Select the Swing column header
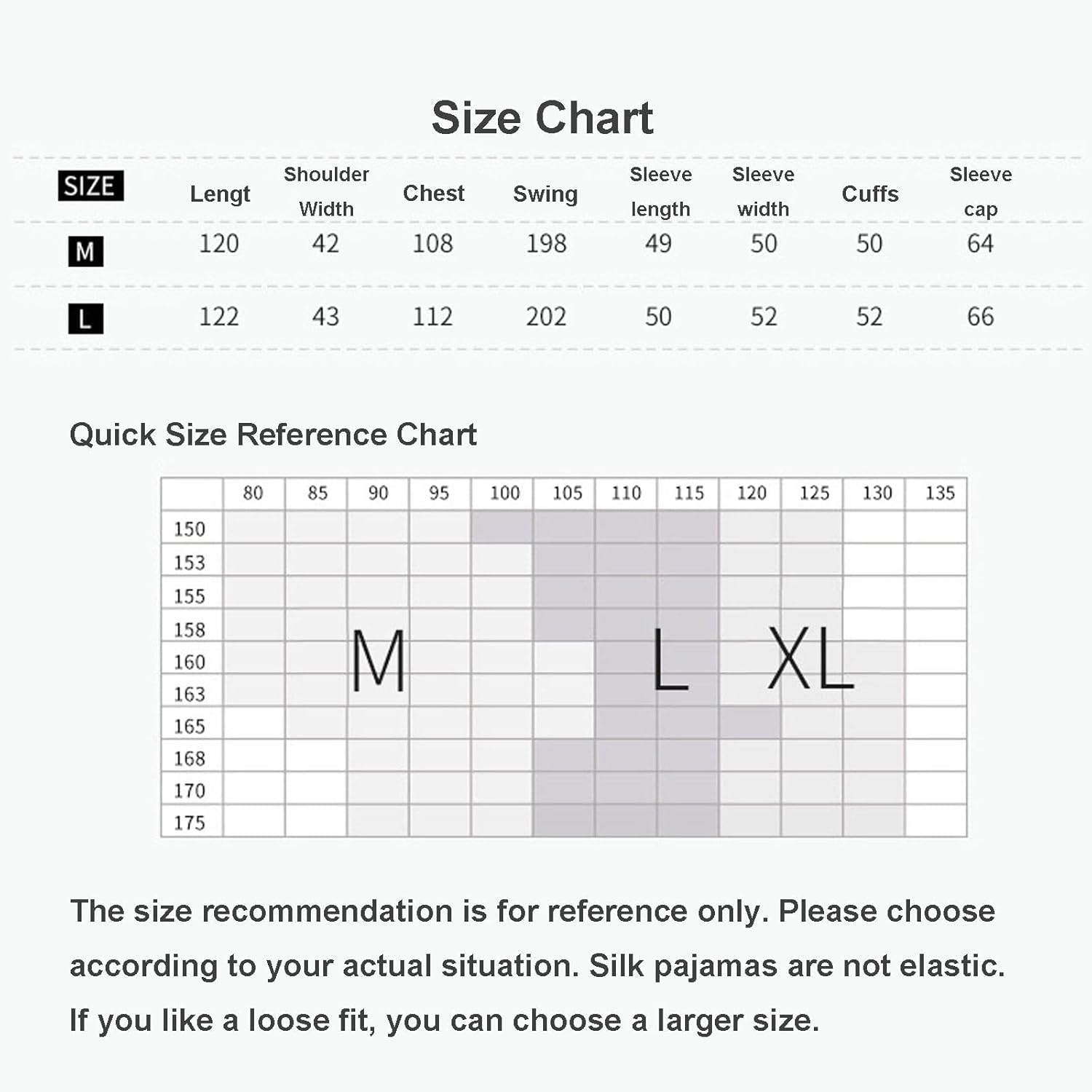This screenshot has width=1092, height=1092. 545,194
